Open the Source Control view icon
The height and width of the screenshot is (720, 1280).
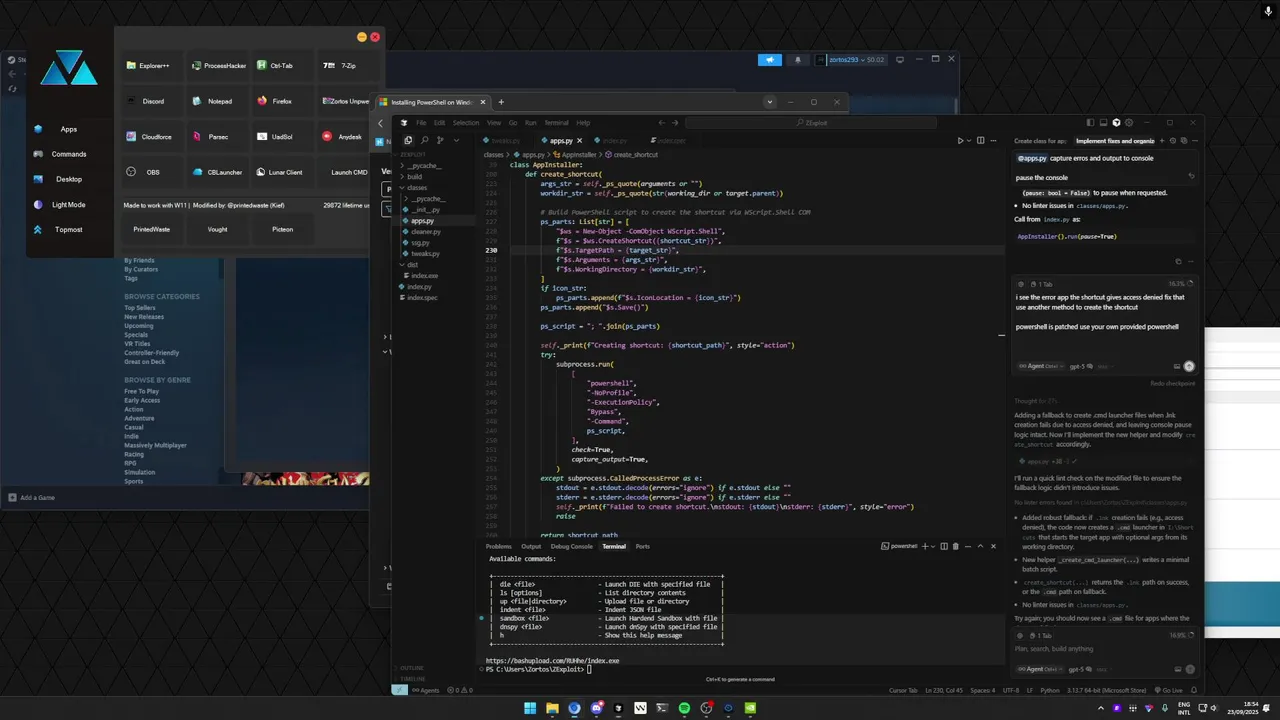tap(440, 140)
